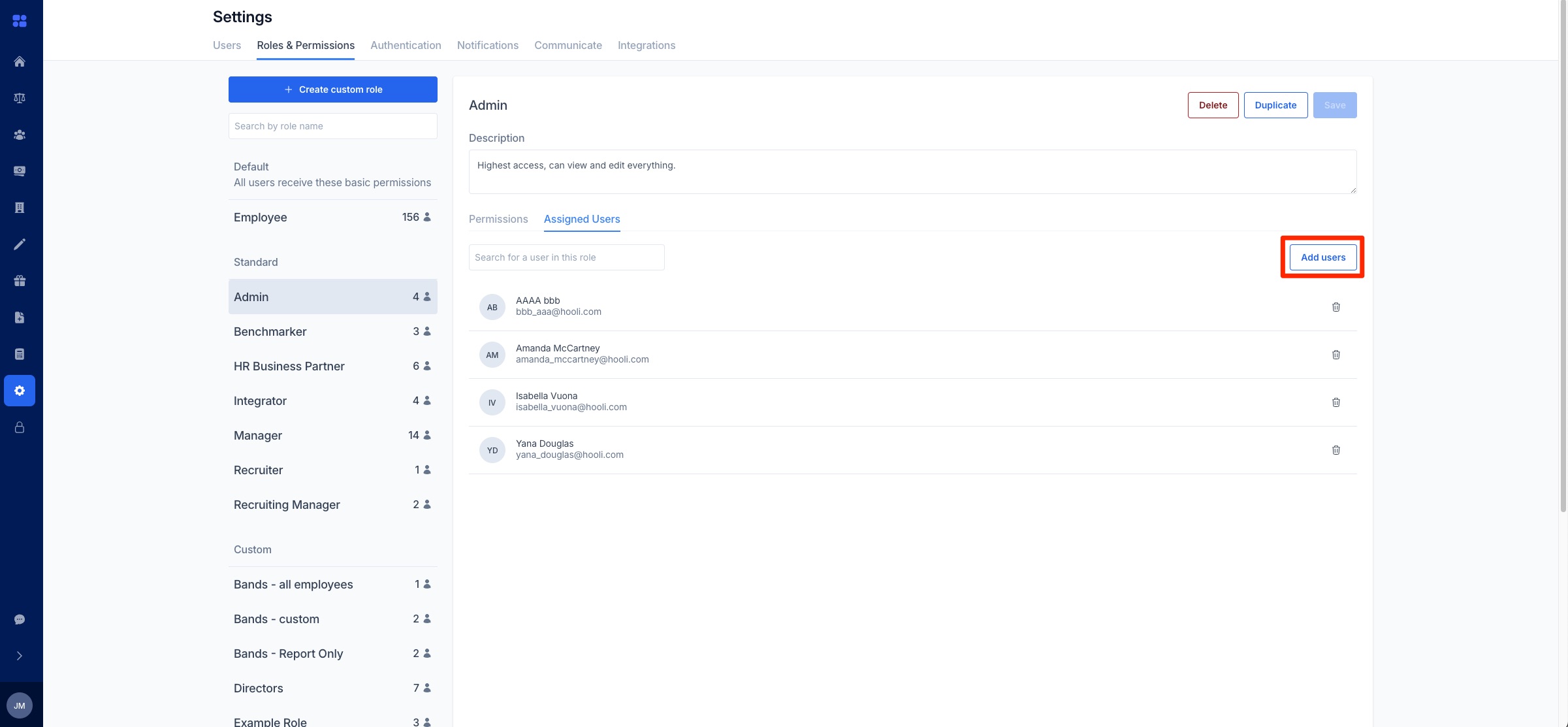Open the chat bubble icon near sidebar bottom

coord(20,619)
